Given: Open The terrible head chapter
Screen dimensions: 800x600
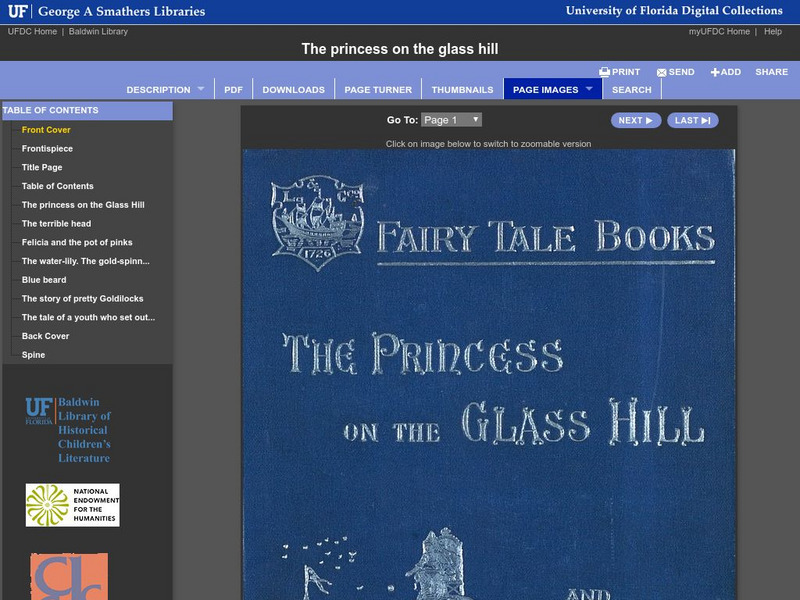Looking at the screenshot, I should coord(56,223).
